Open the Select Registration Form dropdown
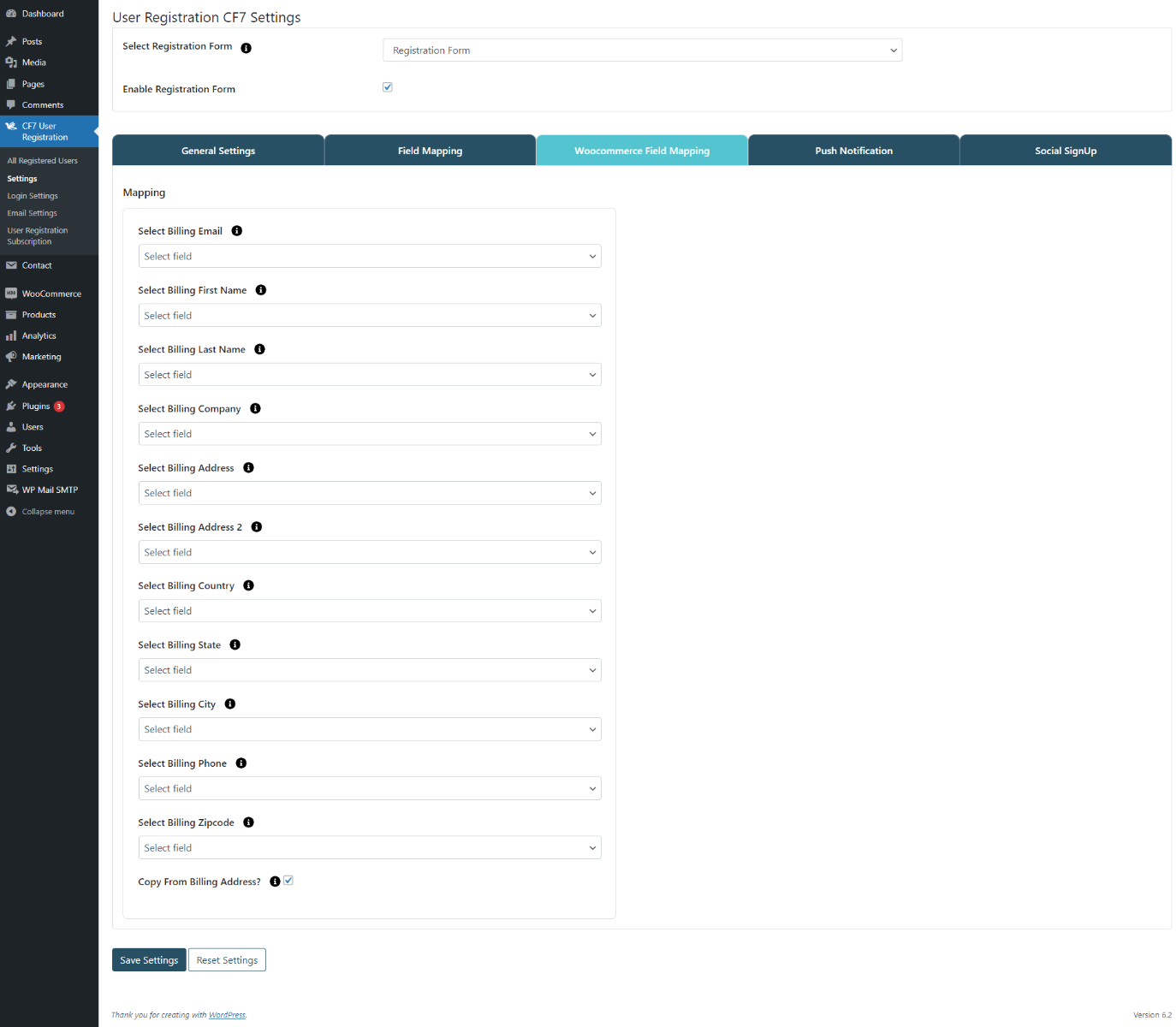This screenshot has width=1176, height=1027. [x=642, y=50]
